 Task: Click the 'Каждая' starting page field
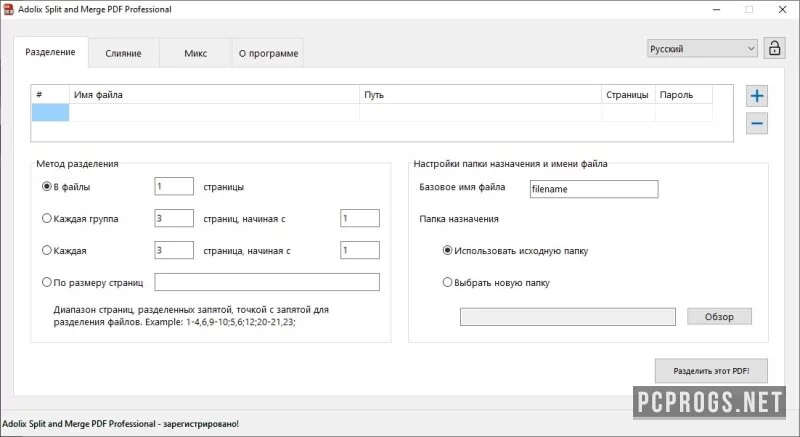pos(360,250)
